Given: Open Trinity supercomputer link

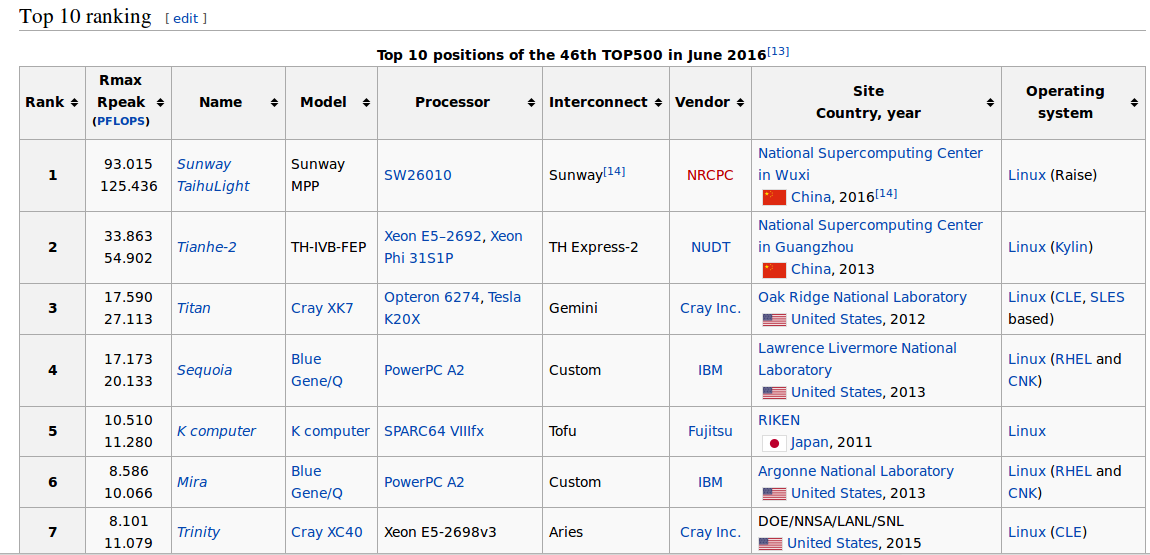Looking at the screenshot, I should pos(198,532).
